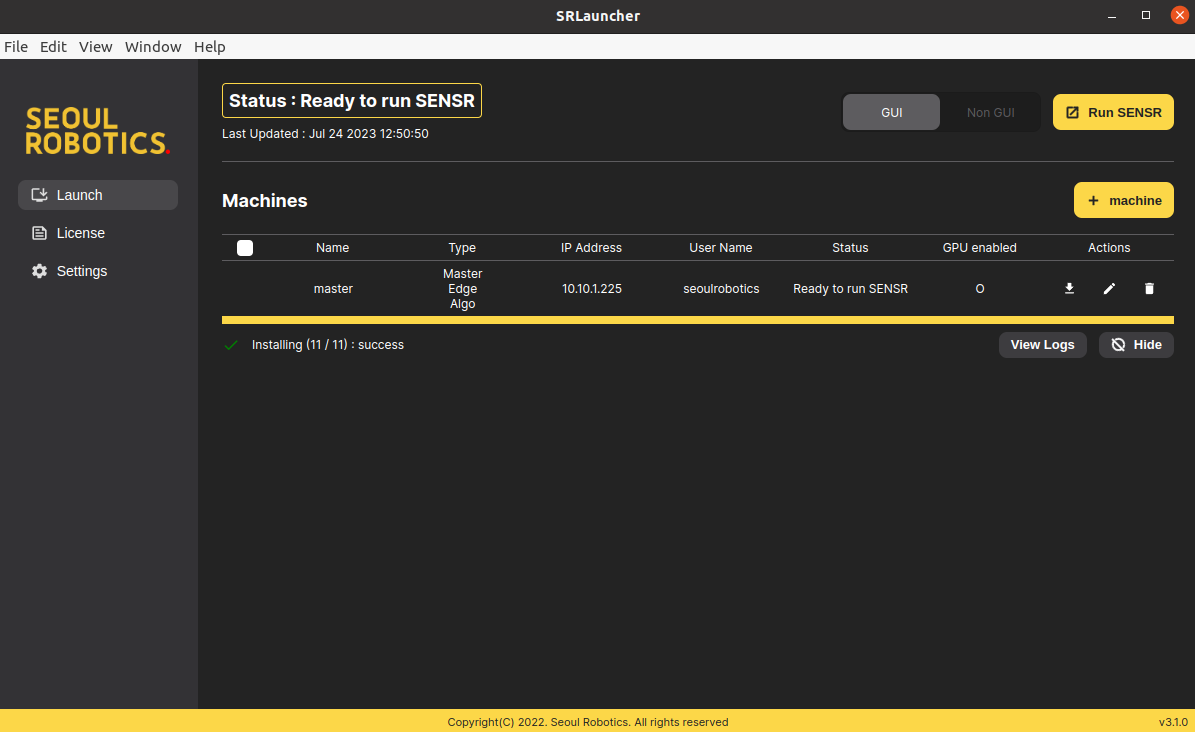1195x732 pixels.
Task: Open Settings in the sidebar
Action: click(98, 271)
